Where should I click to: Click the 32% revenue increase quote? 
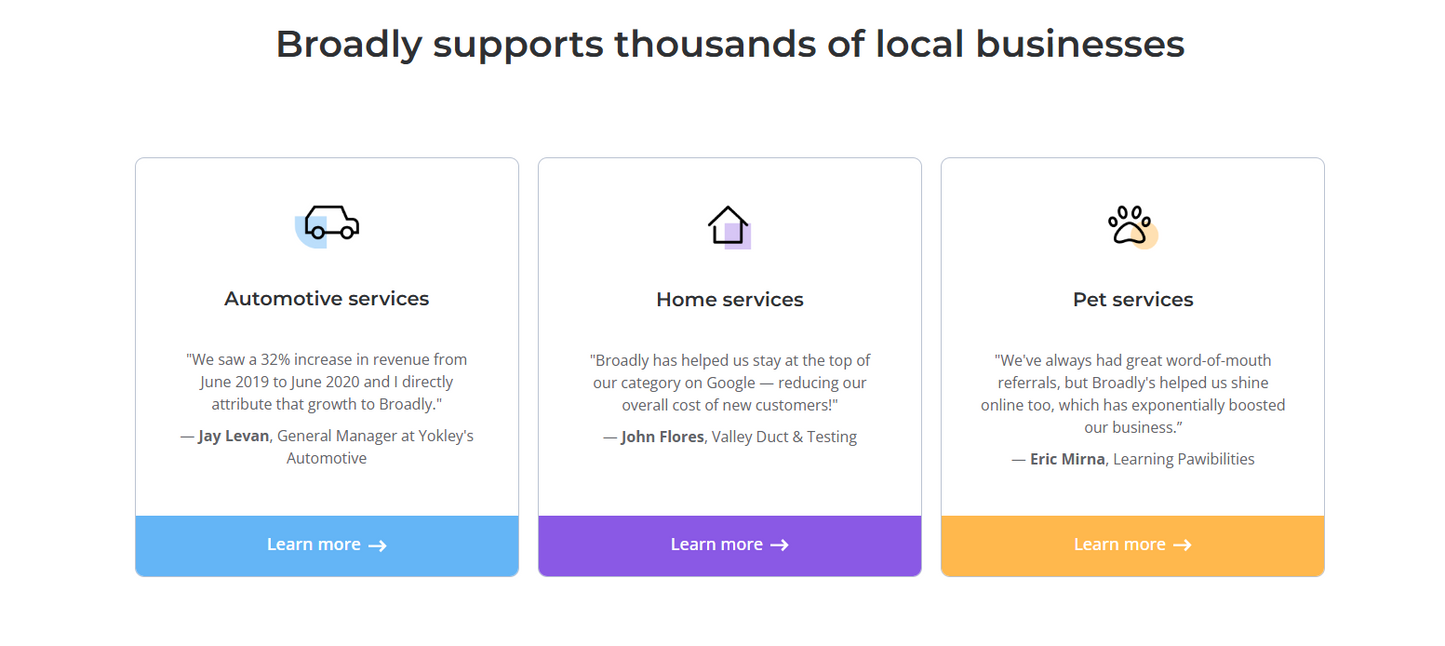pos(327,381)
